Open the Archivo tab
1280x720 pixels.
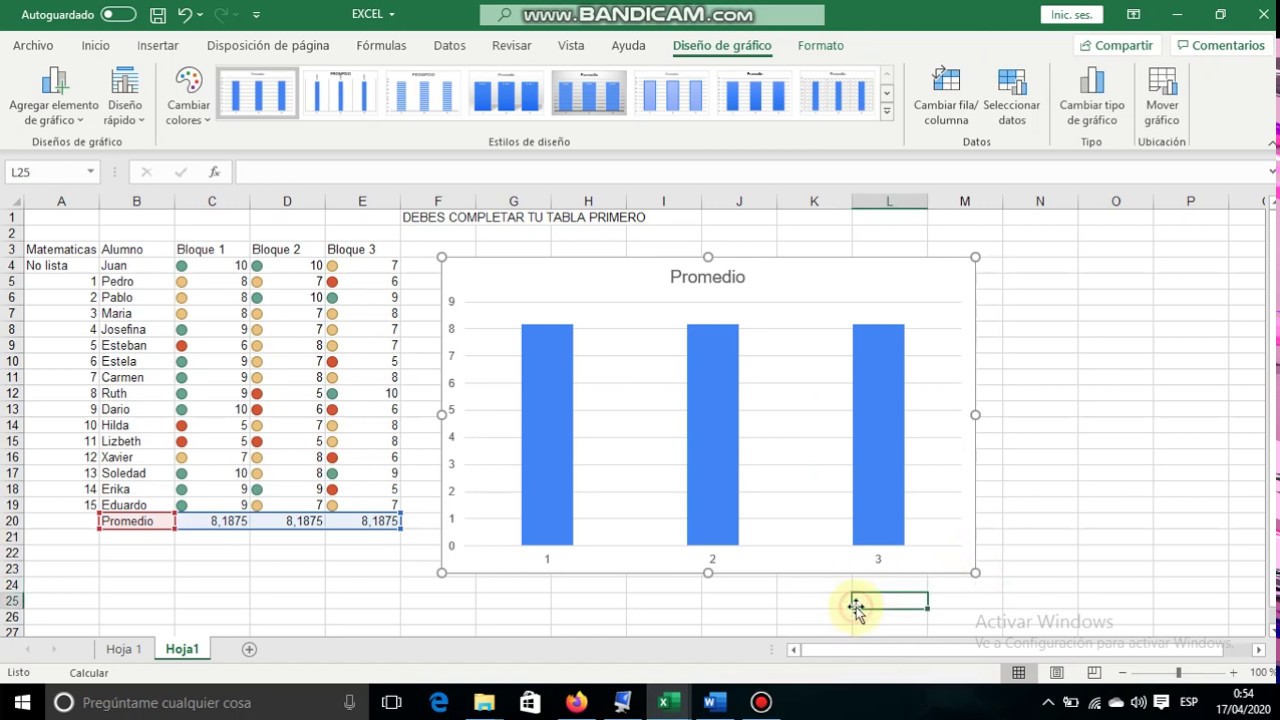33,45
